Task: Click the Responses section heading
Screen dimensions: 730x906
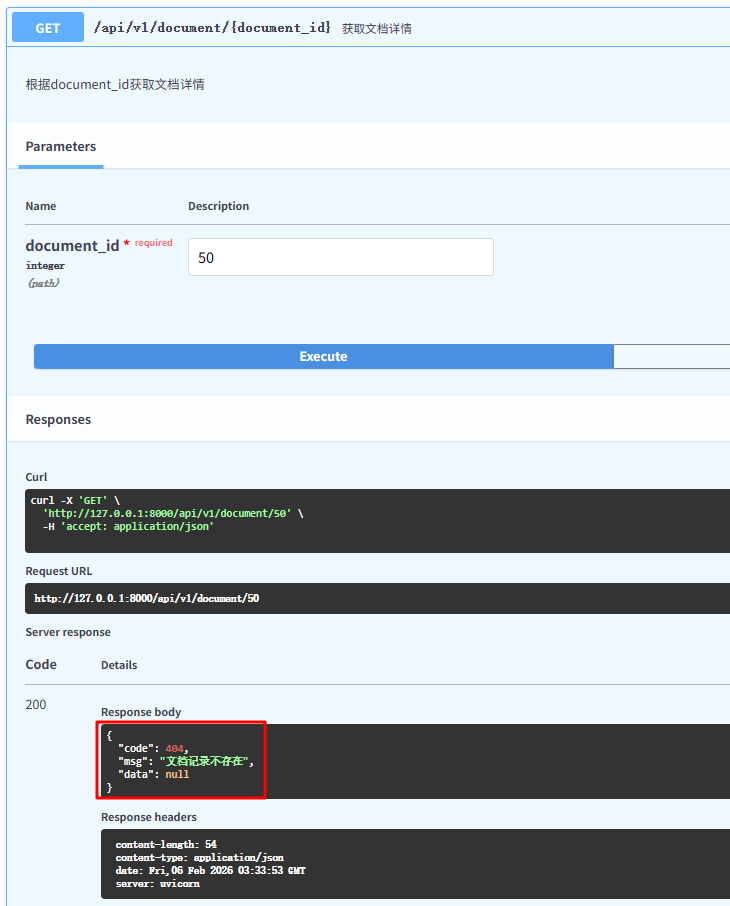Action: tap(58, 420)
